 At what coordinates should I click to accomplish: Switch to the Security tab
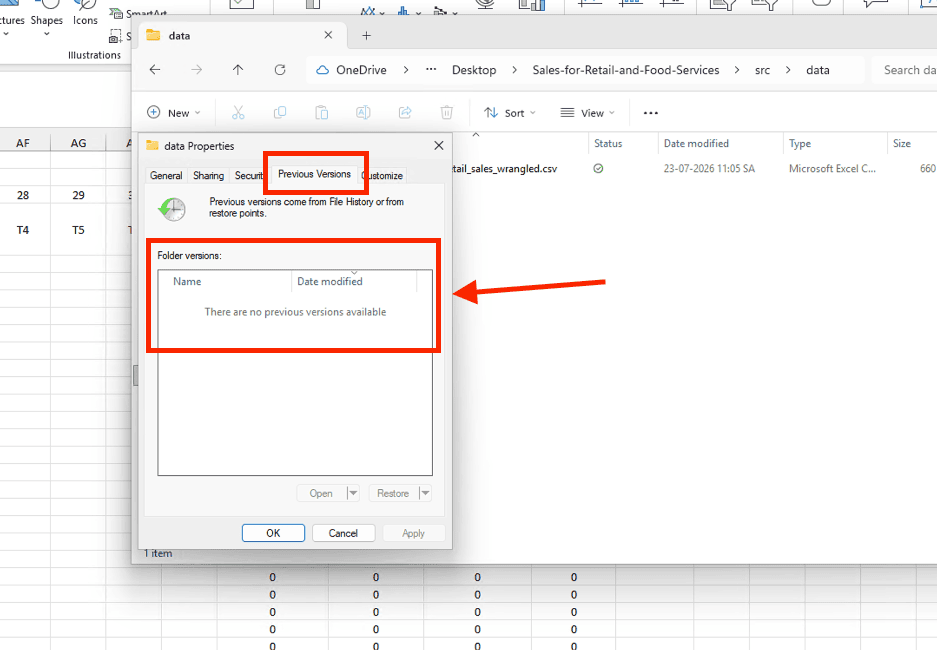249,176
